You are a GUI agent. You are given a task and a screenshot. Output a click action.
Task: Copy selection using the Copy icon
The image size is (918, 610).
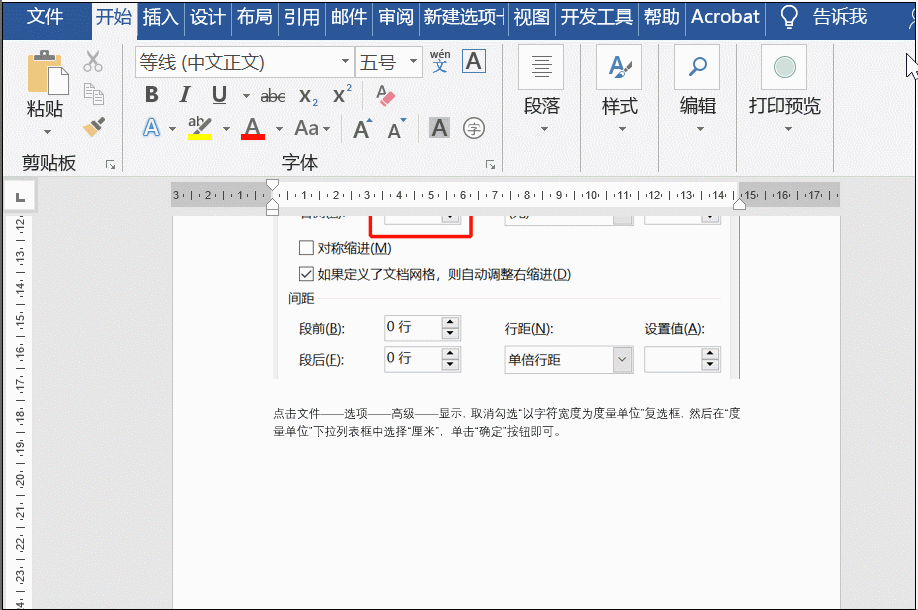point(94,94)
